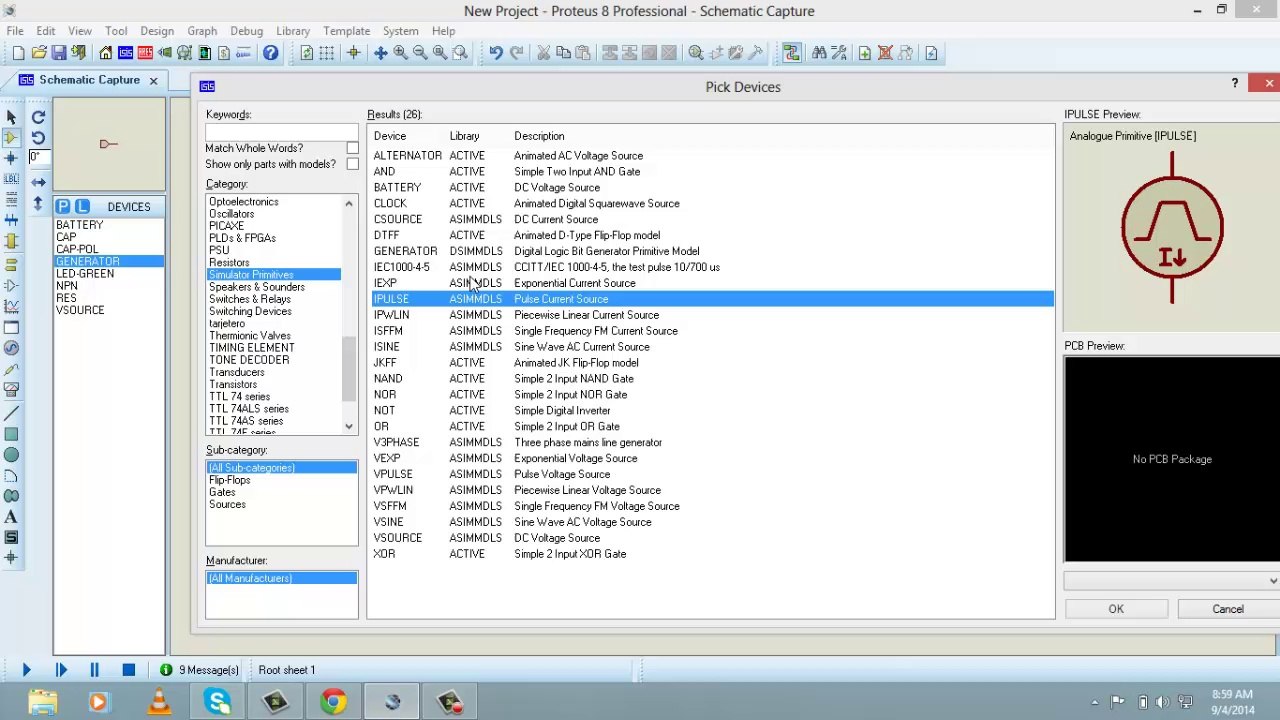The width and height of the screenshot is (1280, 720).
Task: Focus the Keywords search field
Action: click(281, 131)
